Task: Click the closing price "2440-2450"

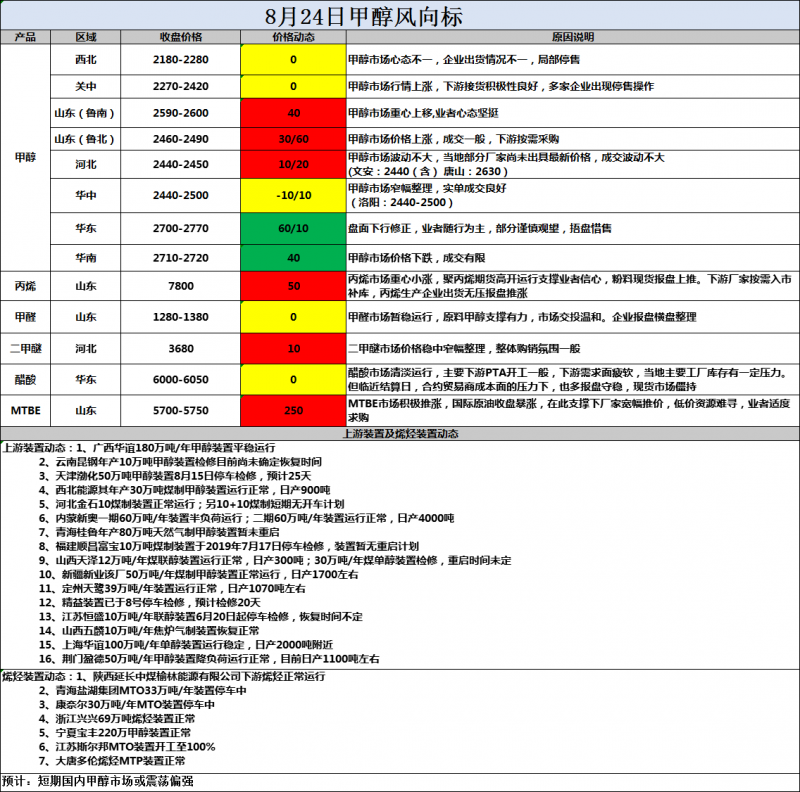Action: [181, 164]
